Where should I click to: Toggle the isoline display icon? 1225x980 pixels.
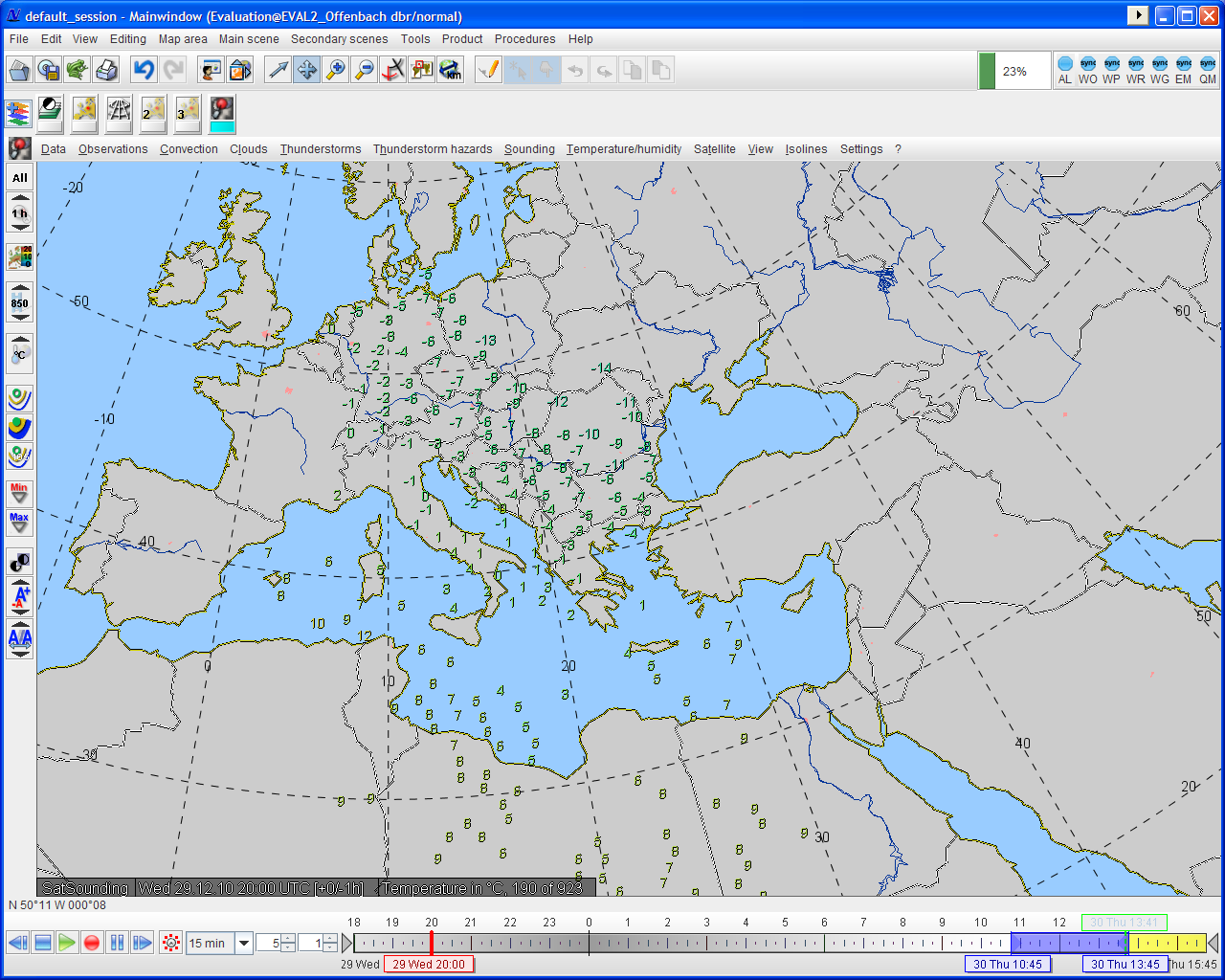click(x=20, y=398)
